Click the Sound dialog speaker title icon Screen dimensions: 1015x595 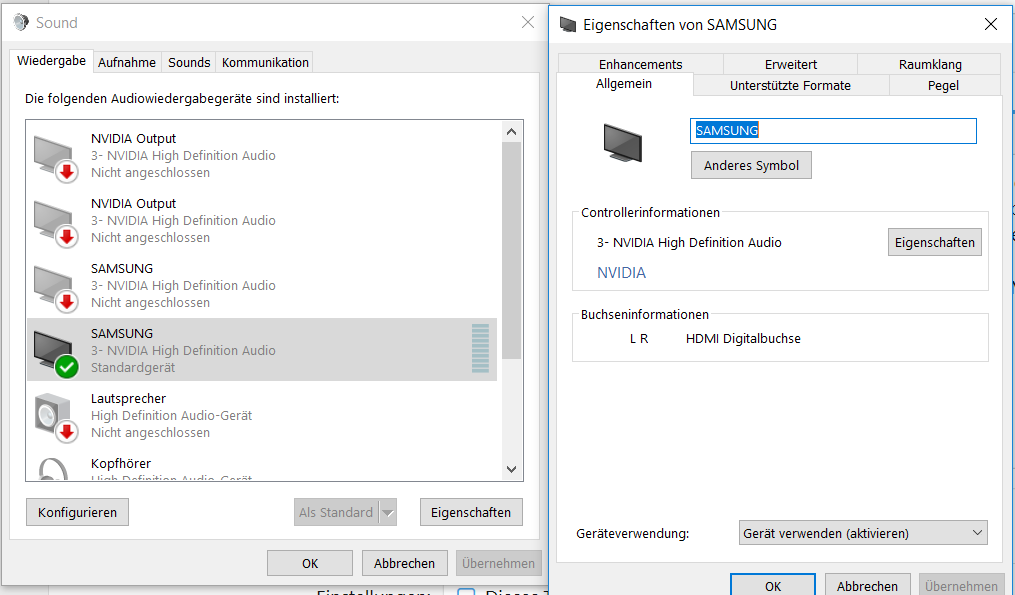[21, 23]
